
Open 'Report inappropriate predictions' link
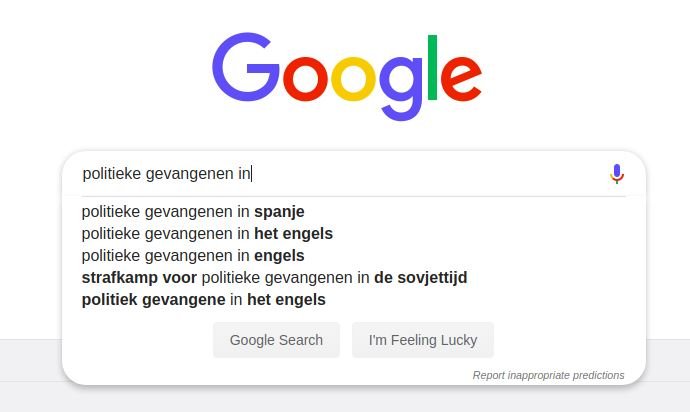pos(548,375)
